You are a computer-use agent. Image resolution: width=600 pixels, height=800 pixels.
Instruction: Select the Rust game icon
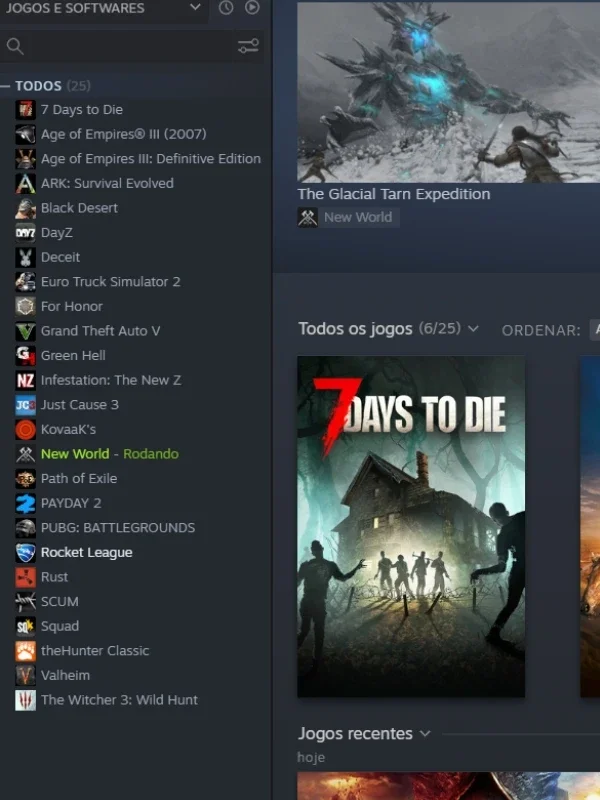pyautogui.click(x=25, y=577)
